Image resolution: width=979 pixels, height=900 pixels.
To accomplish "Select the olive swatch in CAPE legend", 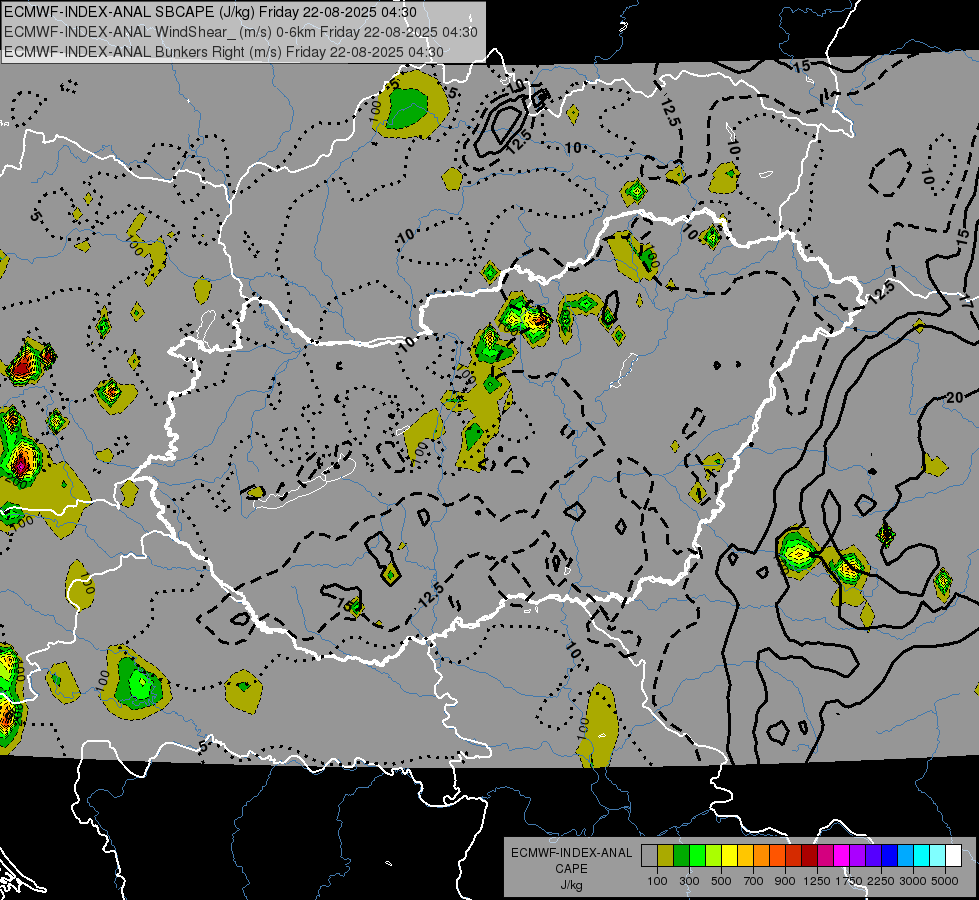I will tap(666, 855).
